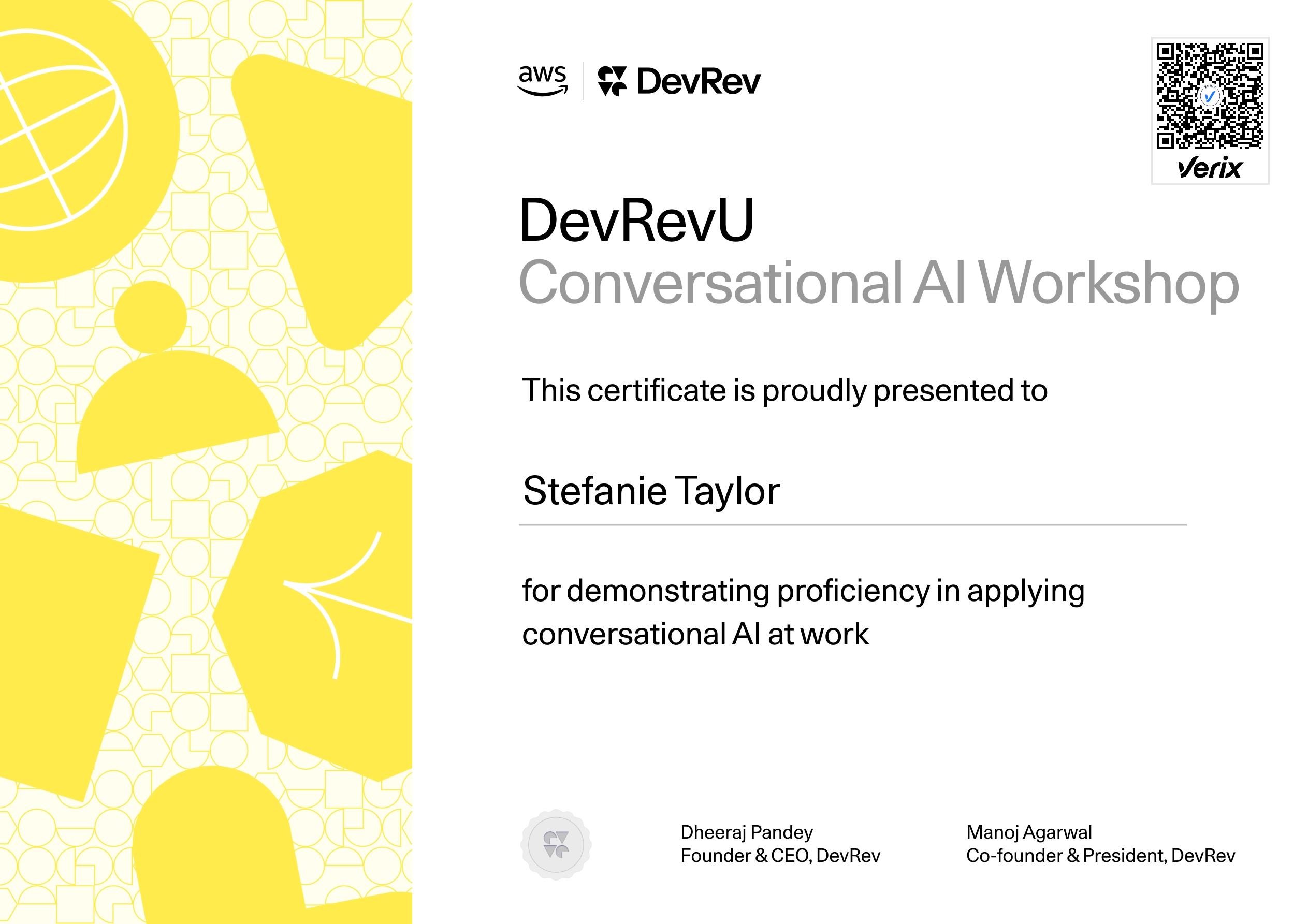Image resolution: width=1308 pixels, height=924 pixels.
Task: Select the DevRev clover logo icon
Action: 613,80
